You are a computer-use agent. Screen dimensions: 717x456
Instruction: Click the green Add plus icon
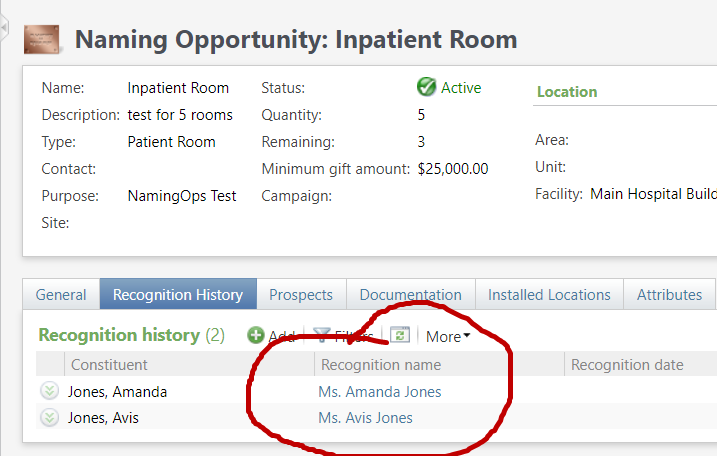[x=256, y=336]
